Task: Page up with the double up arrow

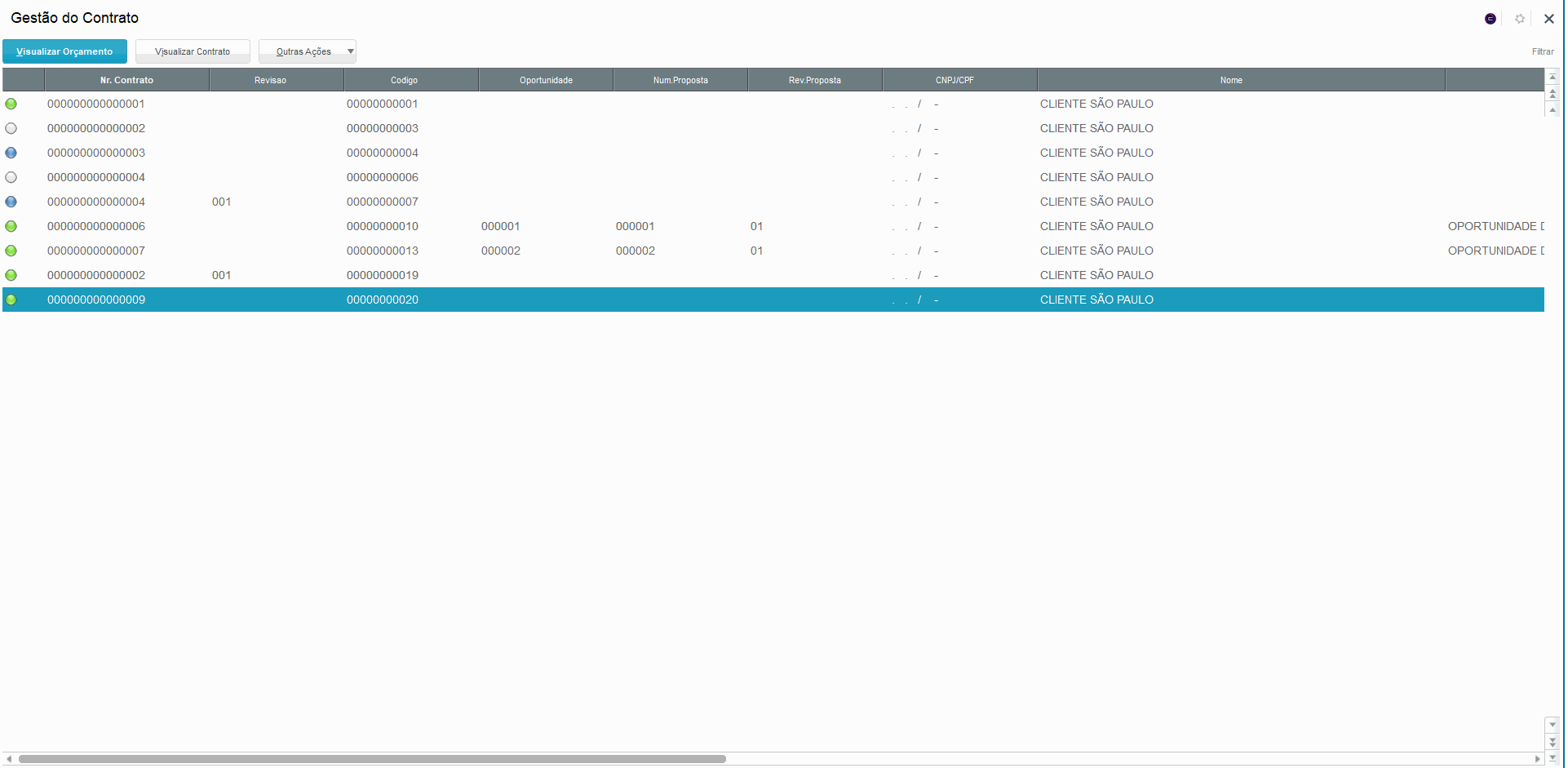Action: pyautogui.click(x=1552, y=93)
